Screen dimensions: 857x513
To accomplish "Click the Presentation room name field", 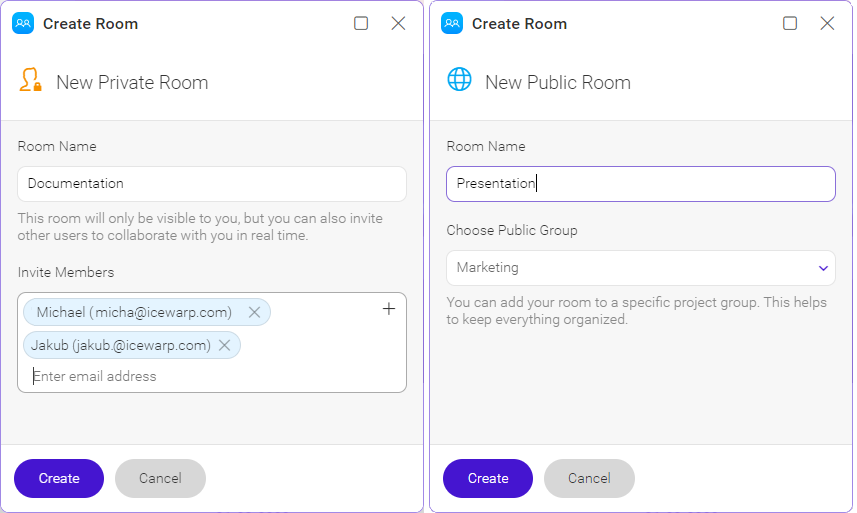I will pyautogui.click(x=641, y=184).
